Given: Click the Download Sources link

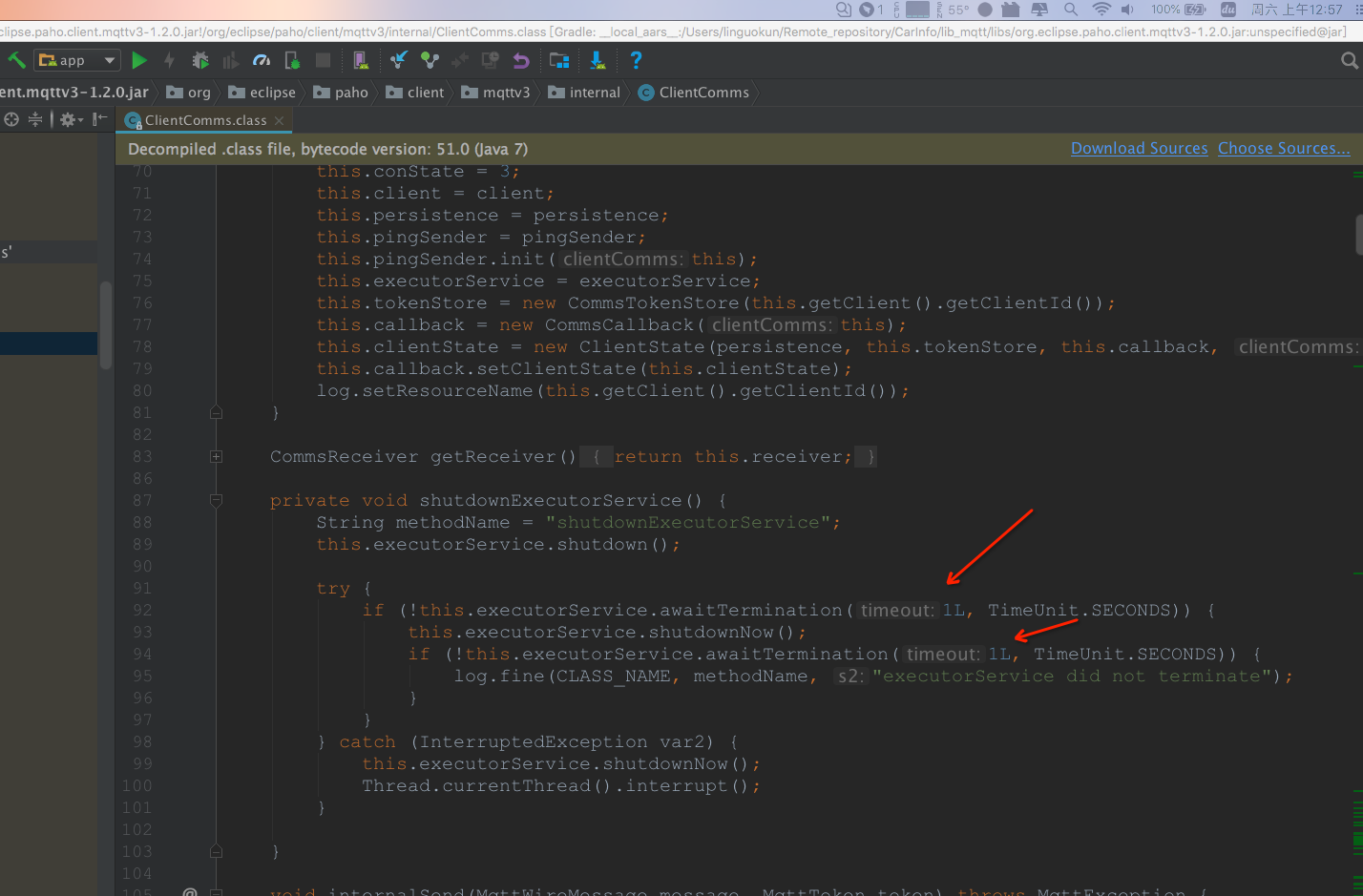Looking at the screenshot, I should pos(1139,148).
